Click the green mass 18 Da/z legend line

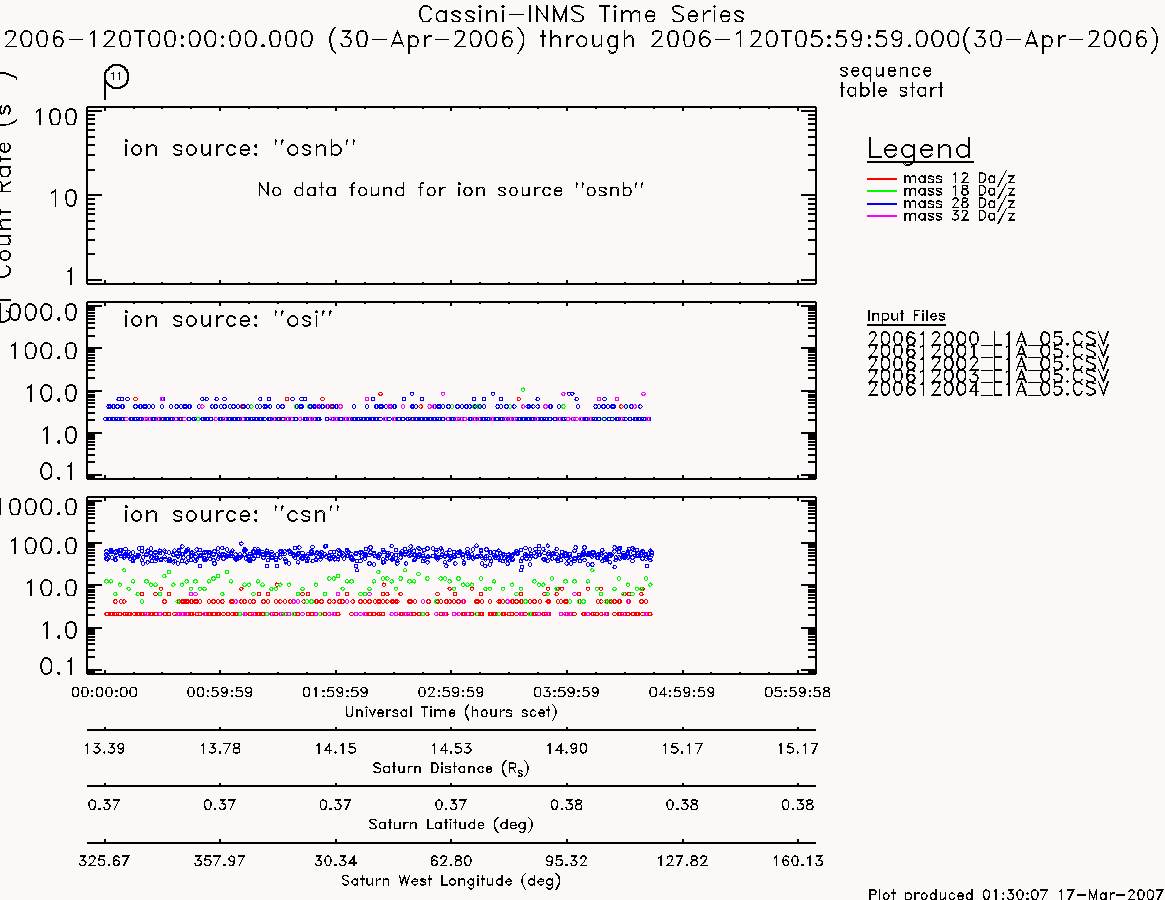tap(882, 191)
